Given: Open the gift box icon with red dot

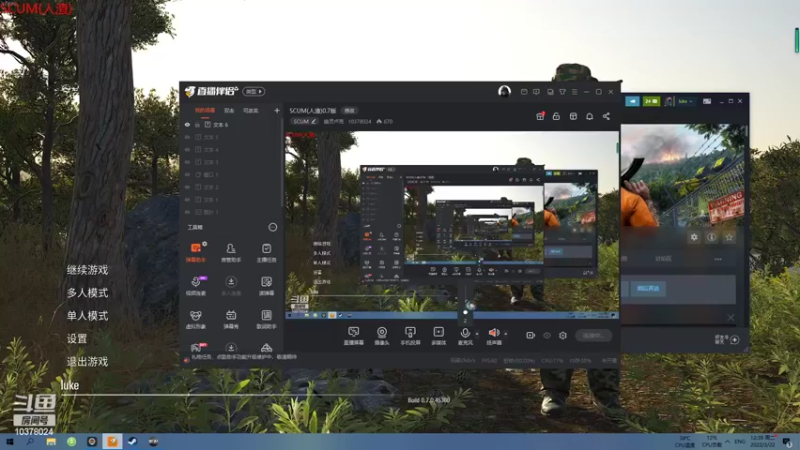Looking at the screenshot, I should click(x=540, y=116).
